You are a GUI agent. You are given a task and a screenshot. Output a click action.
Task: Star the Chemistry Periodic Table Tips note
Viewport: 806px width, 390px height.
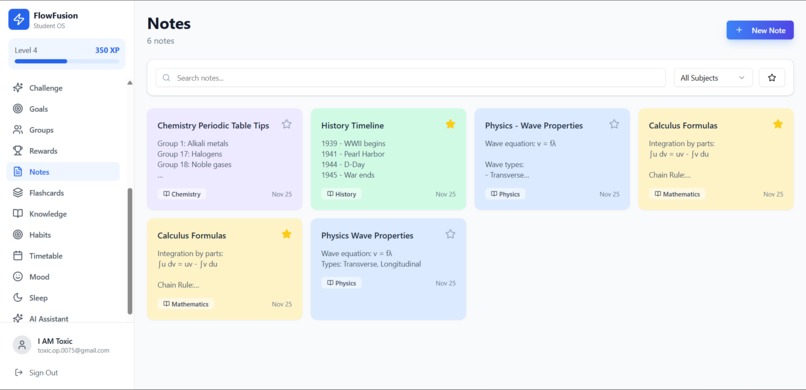[x=287, y=124]
